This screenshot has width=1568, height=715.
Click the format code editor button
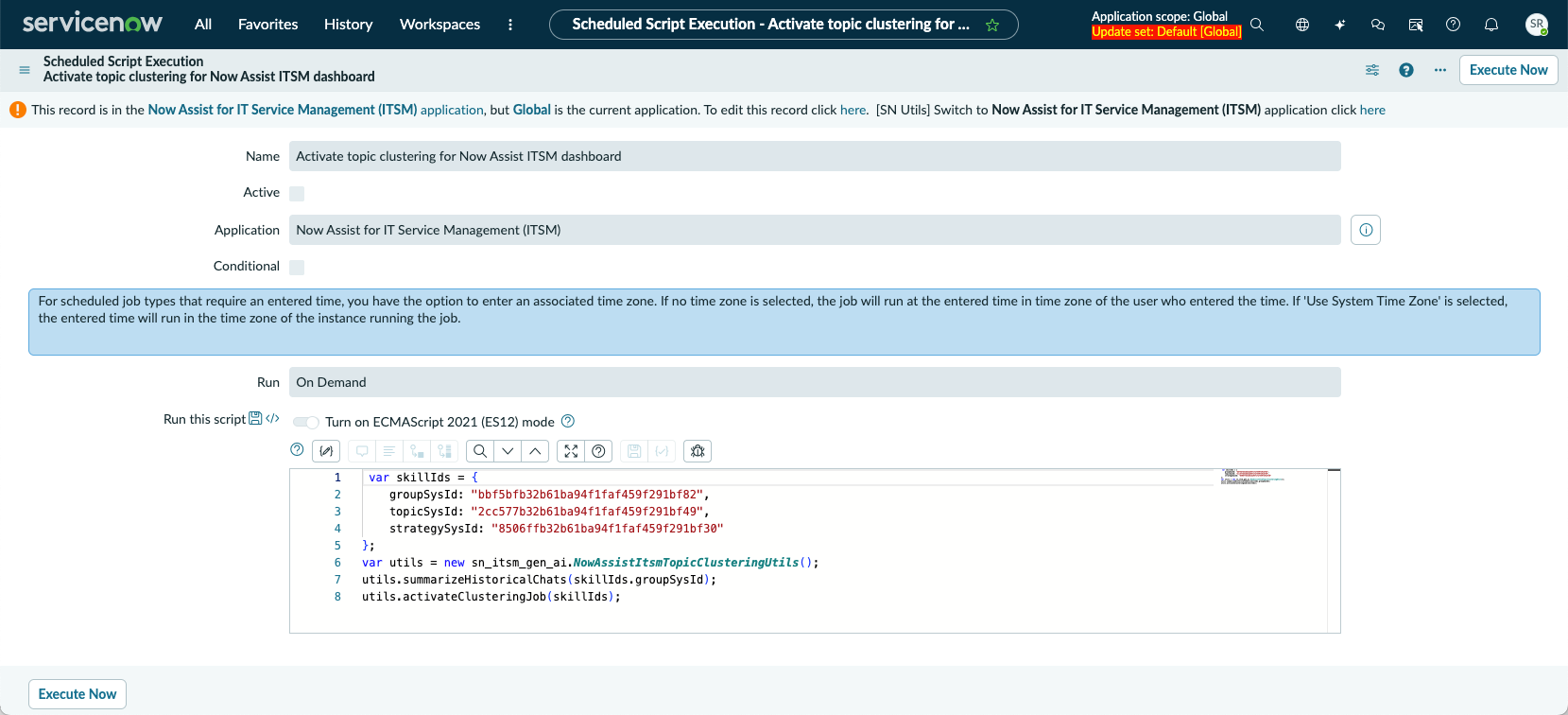[388, 451]
